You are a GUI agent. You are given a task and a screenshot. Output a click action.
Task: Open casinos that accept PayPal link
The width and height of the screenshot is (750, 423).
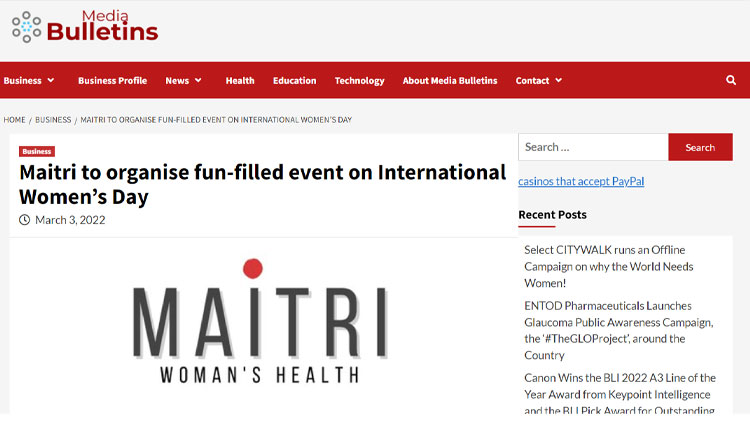(581, 181)
